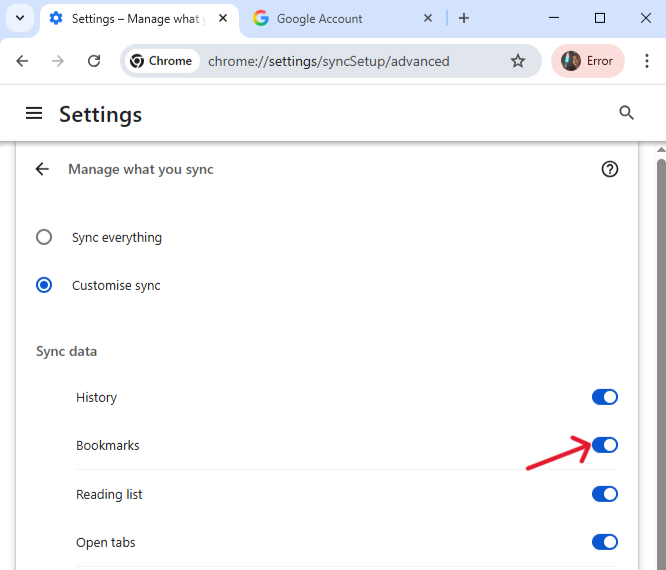The height and width of the screenshot is (570, 666).
Task: Switch to the Settings tab
Action: click(138, 19)
